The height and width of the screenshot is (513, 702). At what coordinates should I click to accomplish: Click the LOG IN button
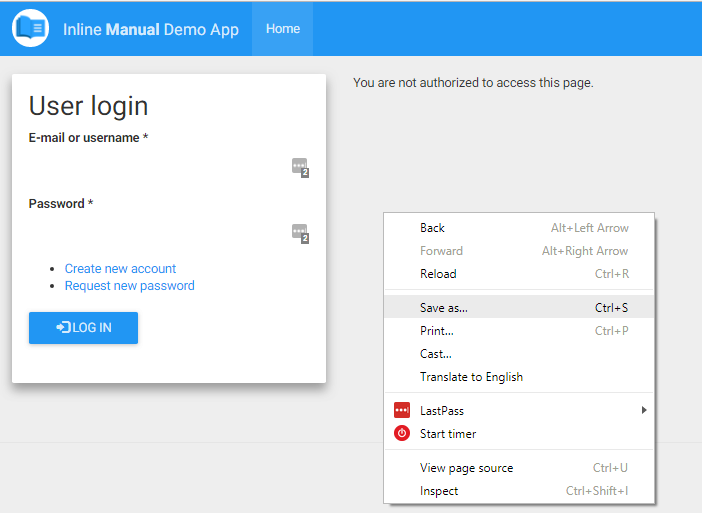point(83,328)
